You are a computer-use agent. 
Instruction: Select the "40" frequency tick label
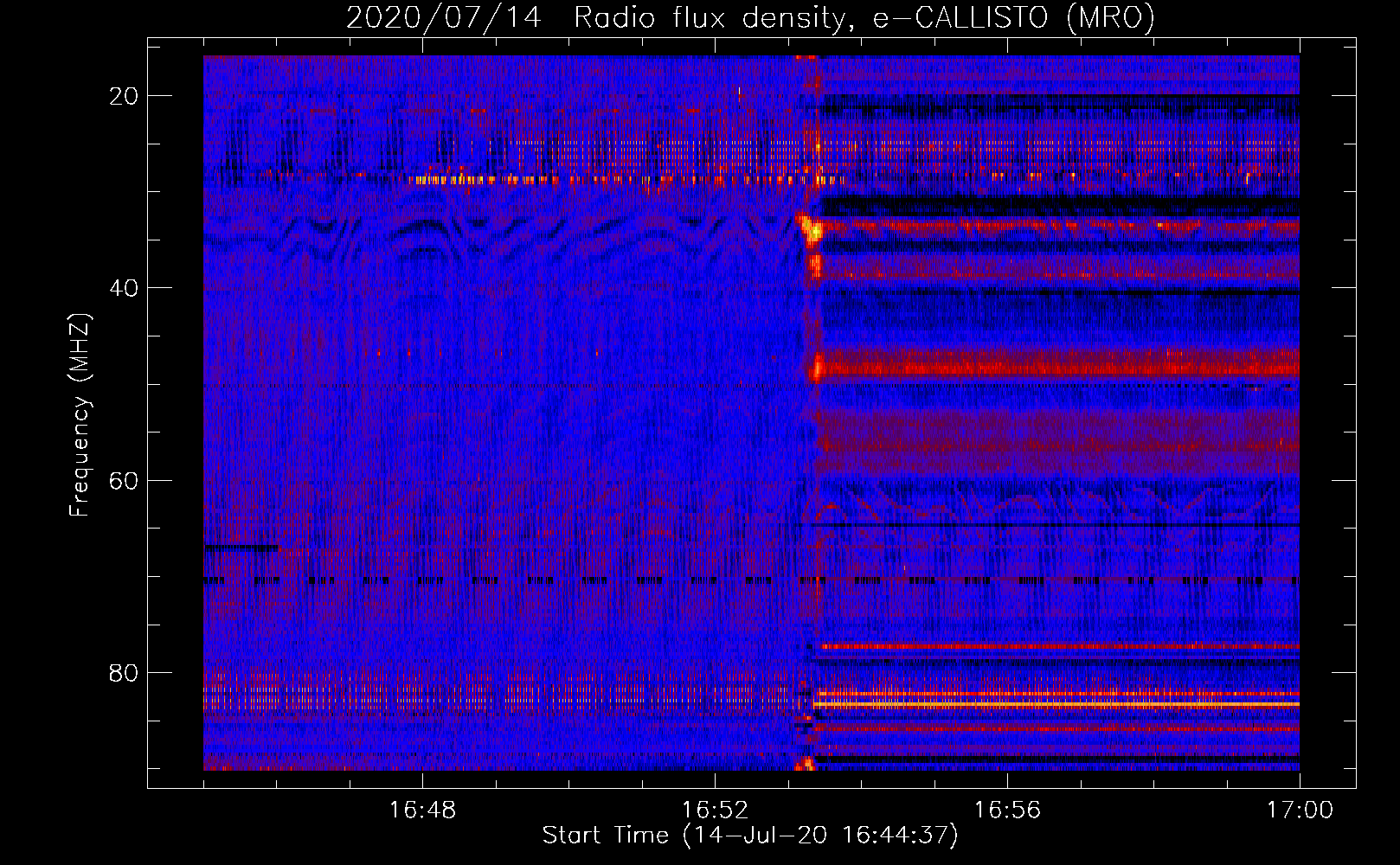125,288
